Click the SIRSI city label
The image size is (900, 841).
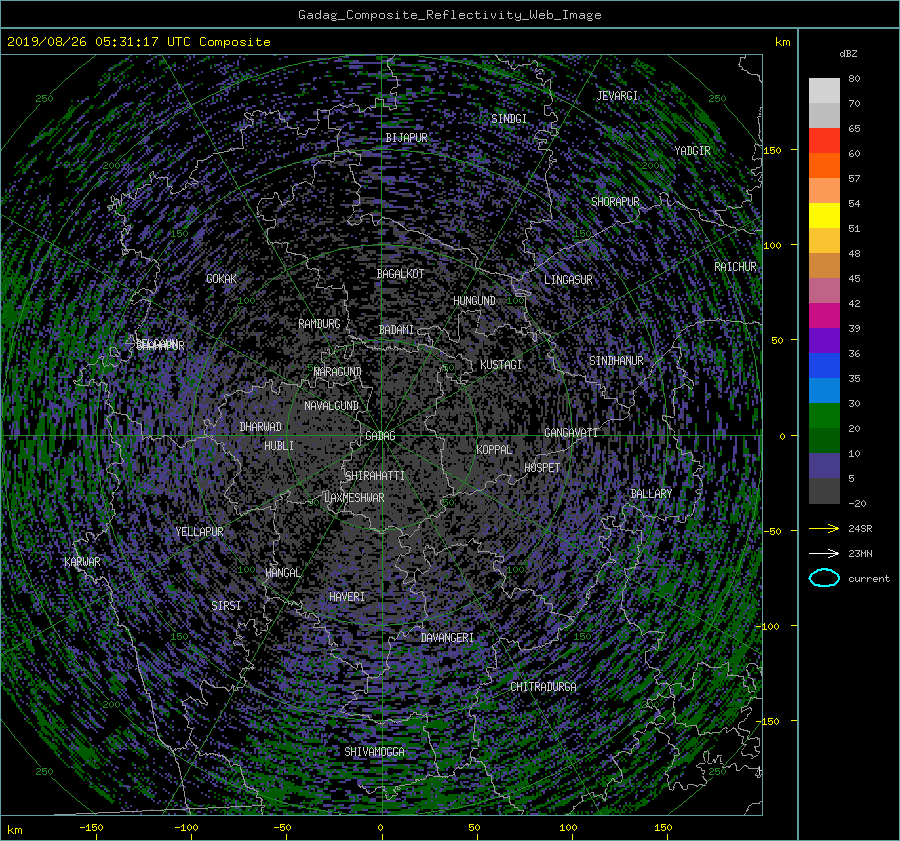click(226, 606)
